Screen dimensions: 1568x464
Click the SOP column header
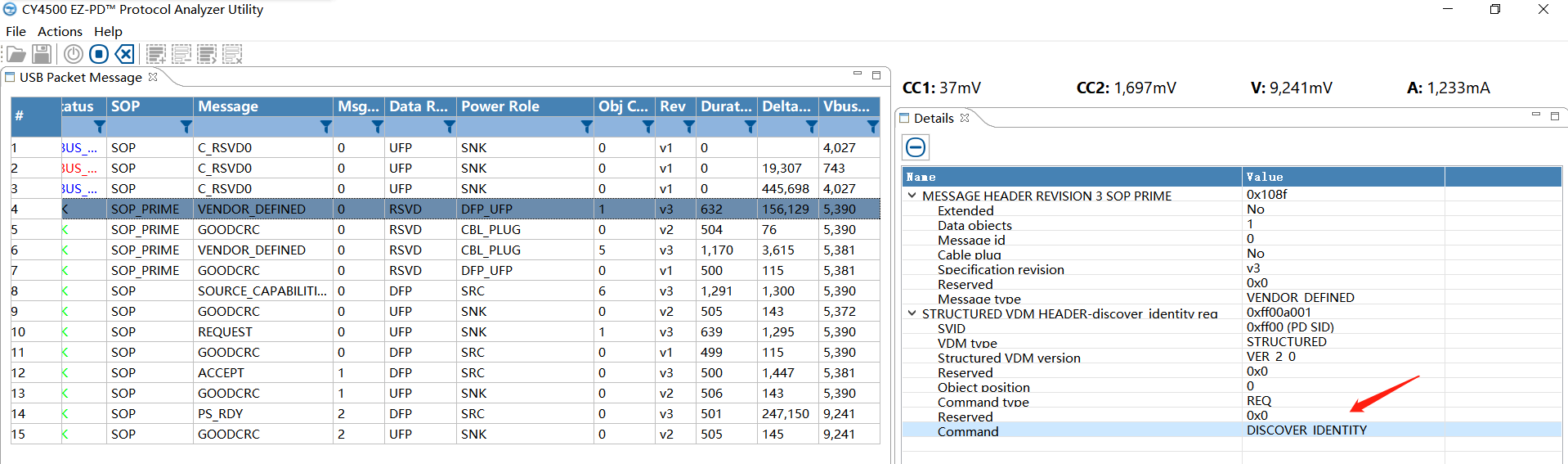150,106
